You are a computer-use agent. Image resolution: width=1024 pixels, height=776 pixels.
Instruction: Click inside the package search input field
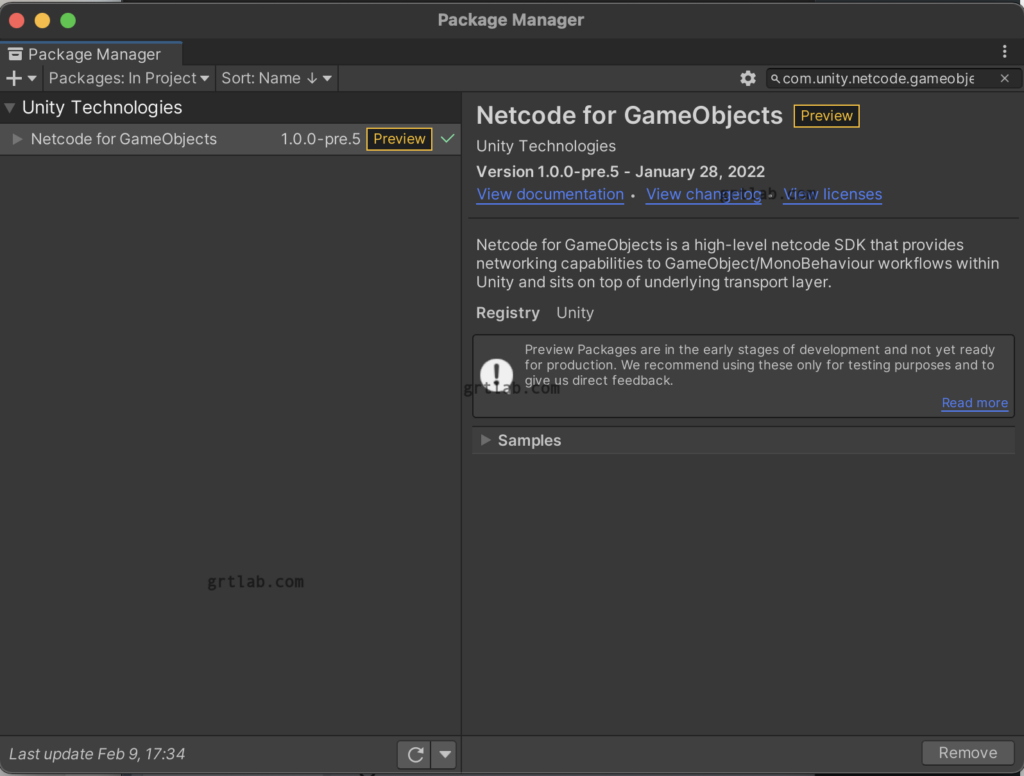coord(880,78)
